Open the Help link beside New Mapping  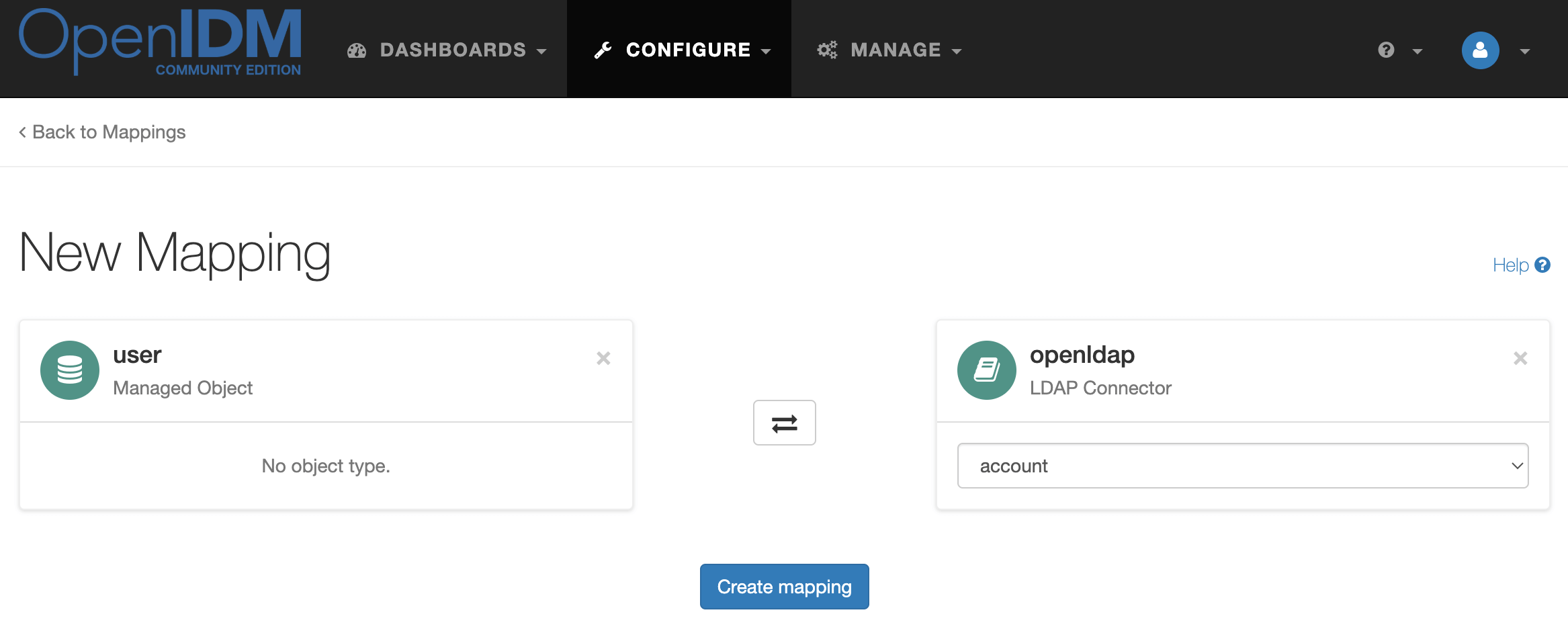(x=1521, y=265)
